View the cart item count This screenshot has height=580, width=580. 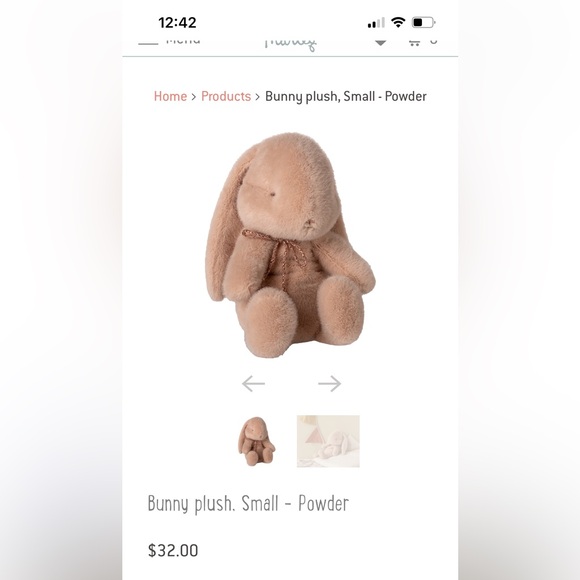click(433, 41)
